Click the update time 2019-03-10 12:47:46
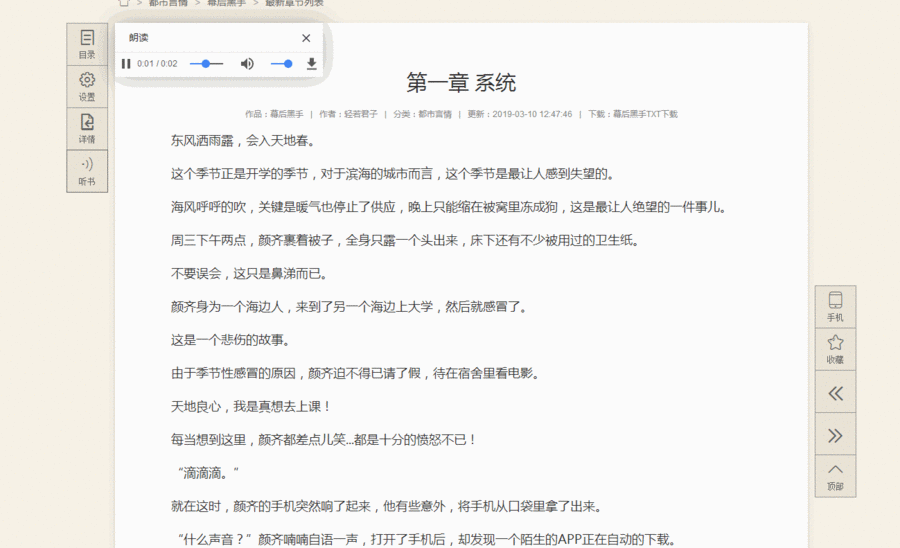Screen dimensions: 900x548 tap(532, 114)
